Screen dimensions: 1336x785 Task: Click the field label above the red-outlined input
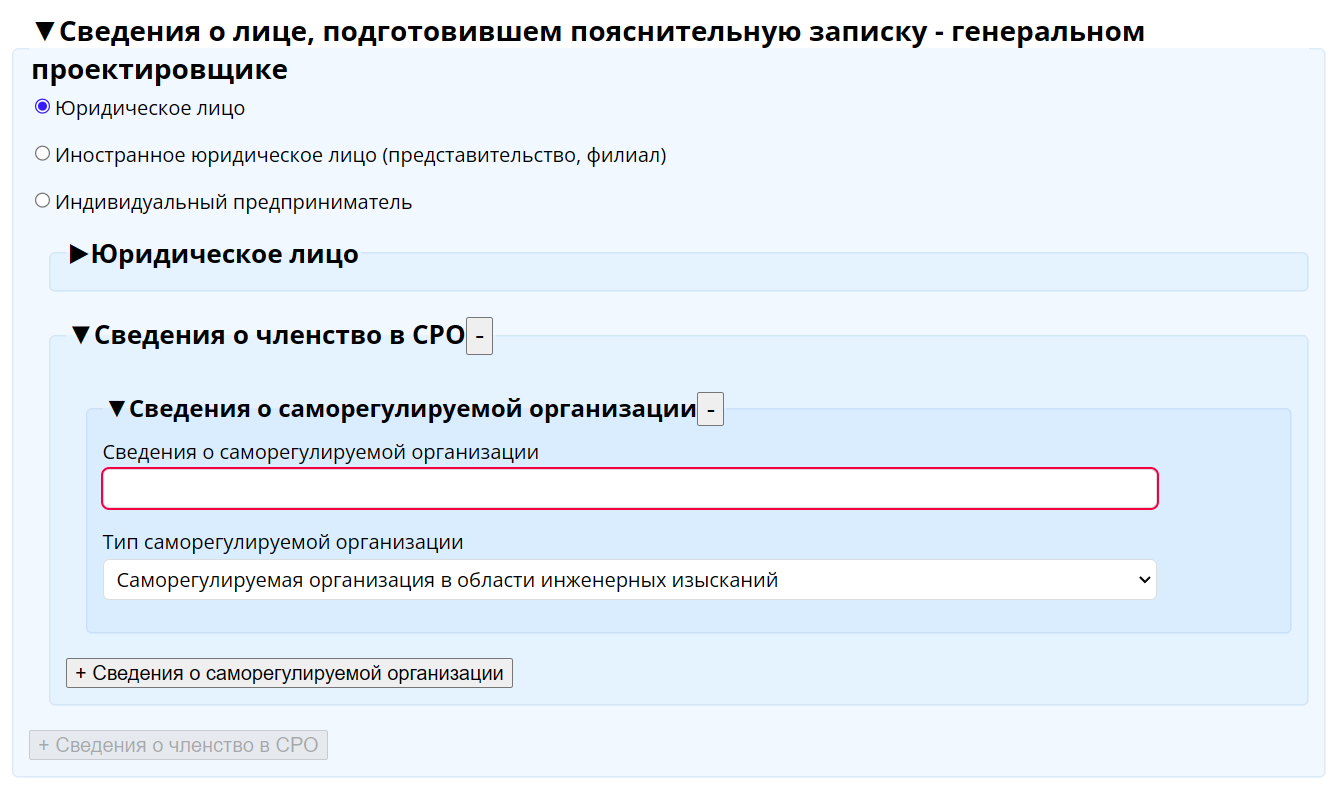320,452
